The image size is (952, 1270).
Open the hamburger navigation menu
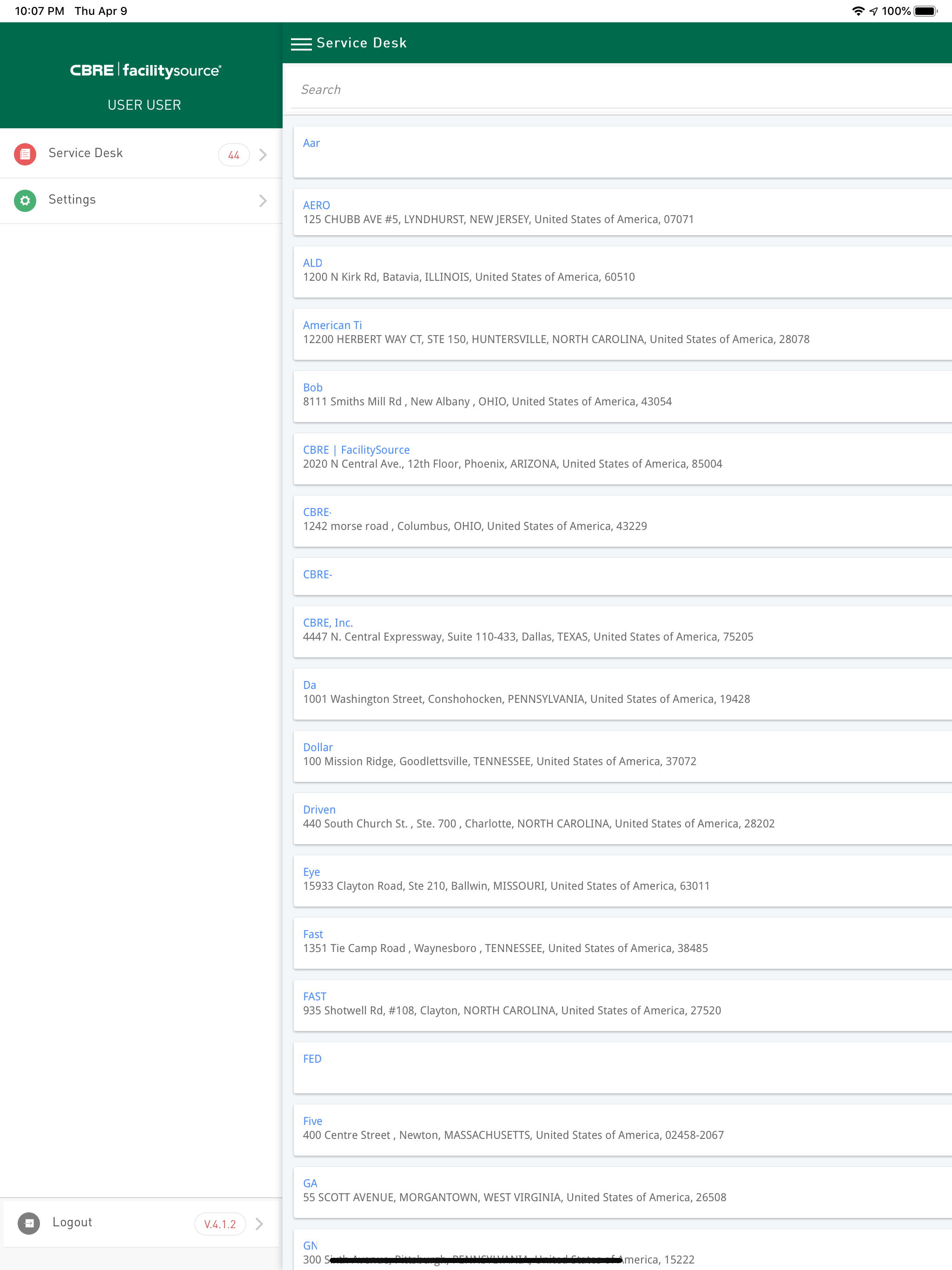pos(301,44)
